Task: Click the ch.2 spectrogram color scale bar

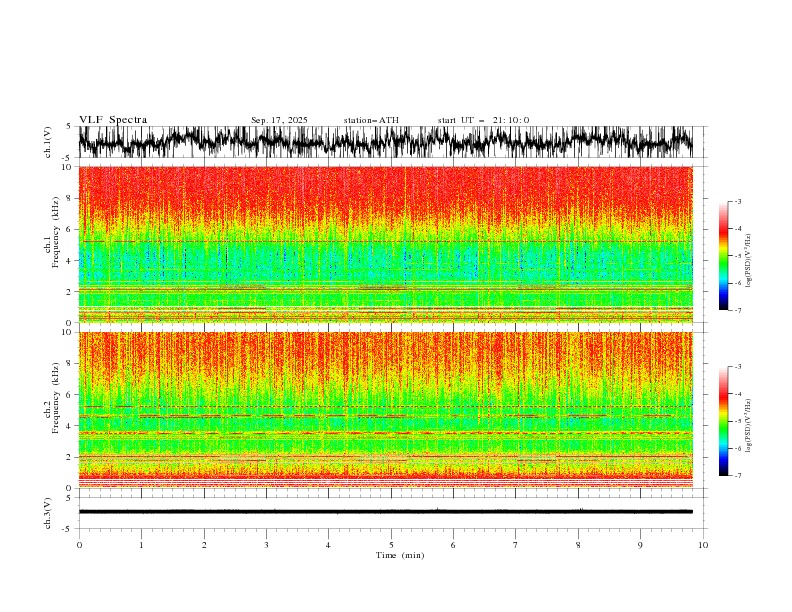Action: (x=723, y=421)
